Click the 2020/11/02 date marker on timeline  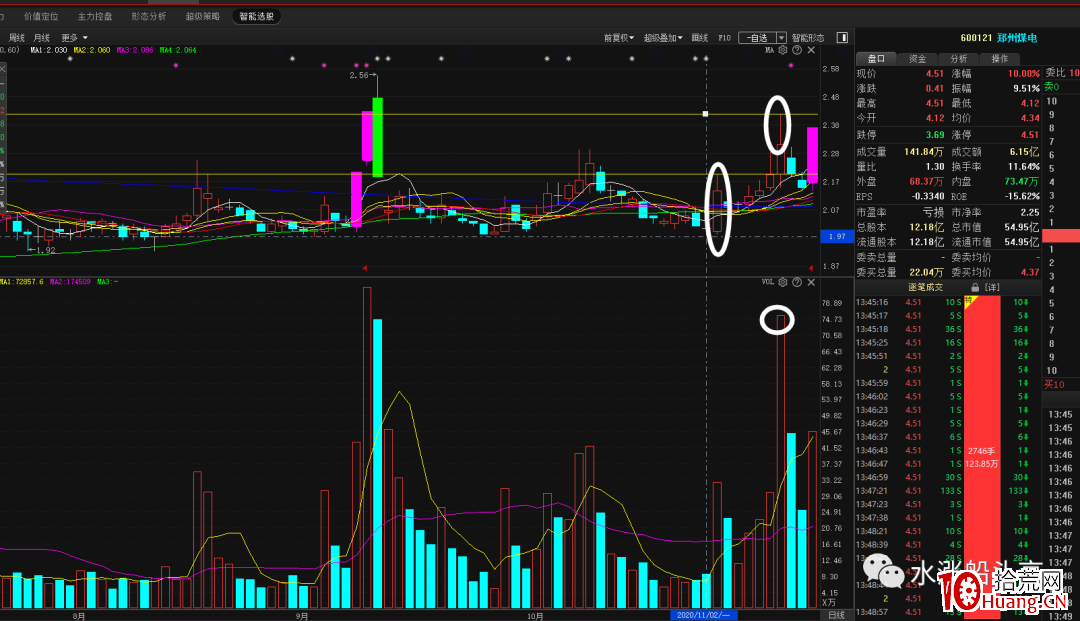[703, 615]
